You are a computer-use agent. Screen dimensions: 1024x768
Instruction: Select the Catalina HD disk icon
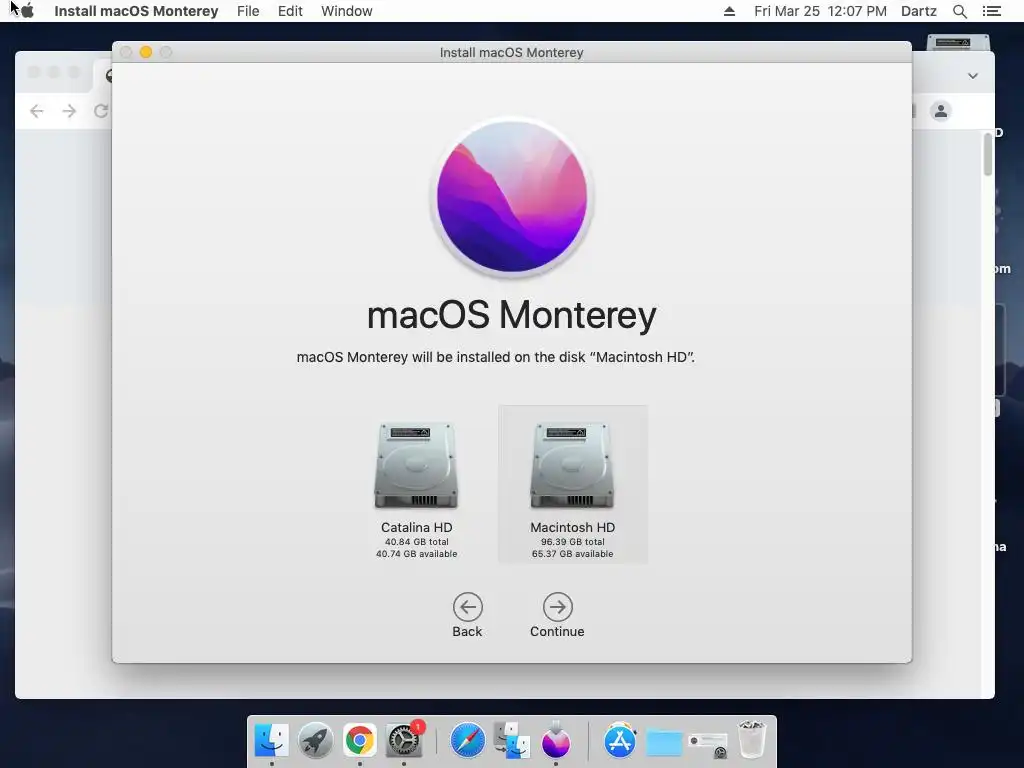(x=416, y=466)
